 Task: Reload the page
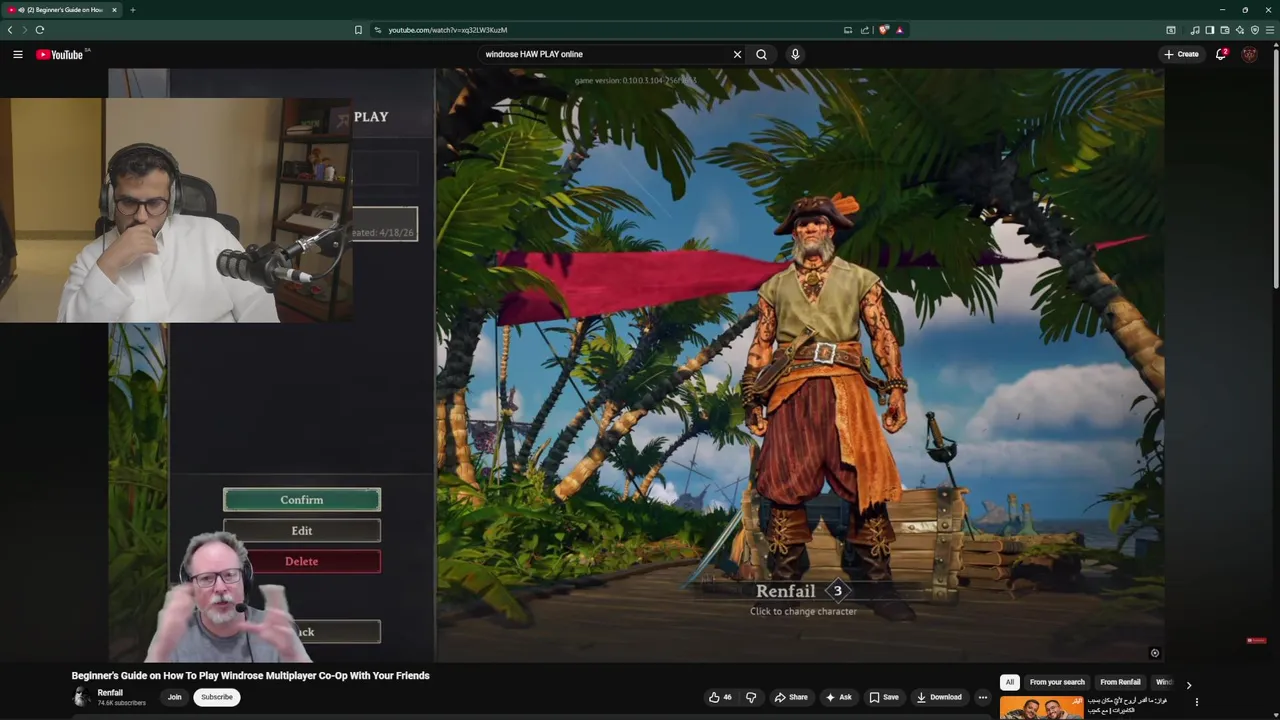pos(40,30)
